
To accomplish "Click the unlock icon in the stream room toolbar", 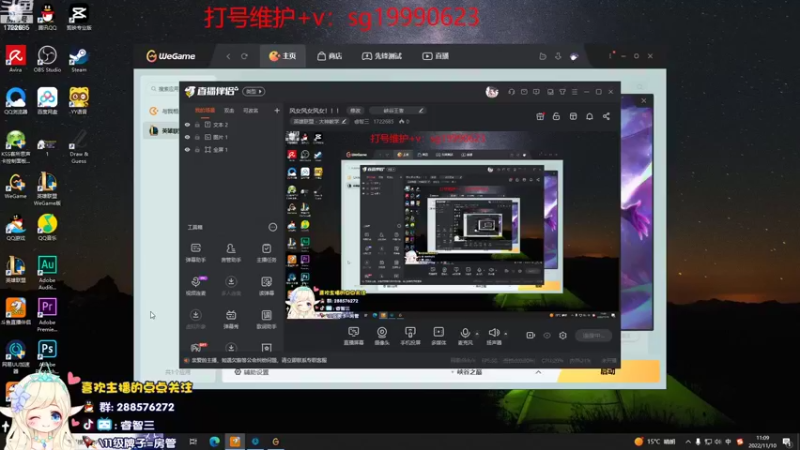I will pos(556,116).
